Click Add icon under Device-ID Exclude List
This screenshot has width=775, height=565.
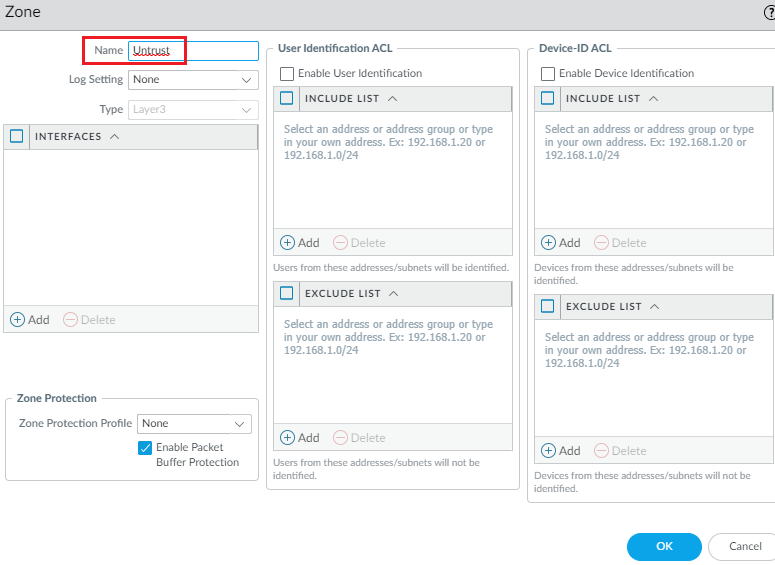pyautogui.click(x=548, y=451)
